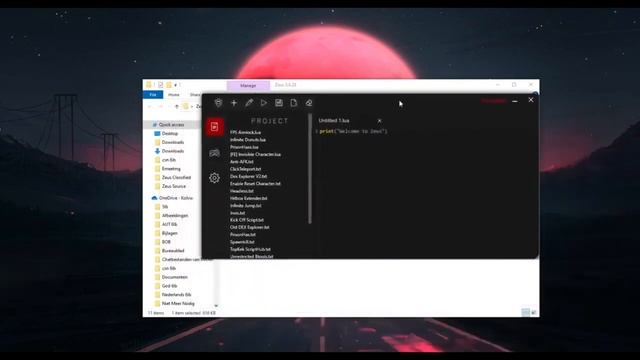The height and width of the screenshot is (360, 640).
Task: Click the file document icon in Zeus toolbar
Action: coord(294,103)
